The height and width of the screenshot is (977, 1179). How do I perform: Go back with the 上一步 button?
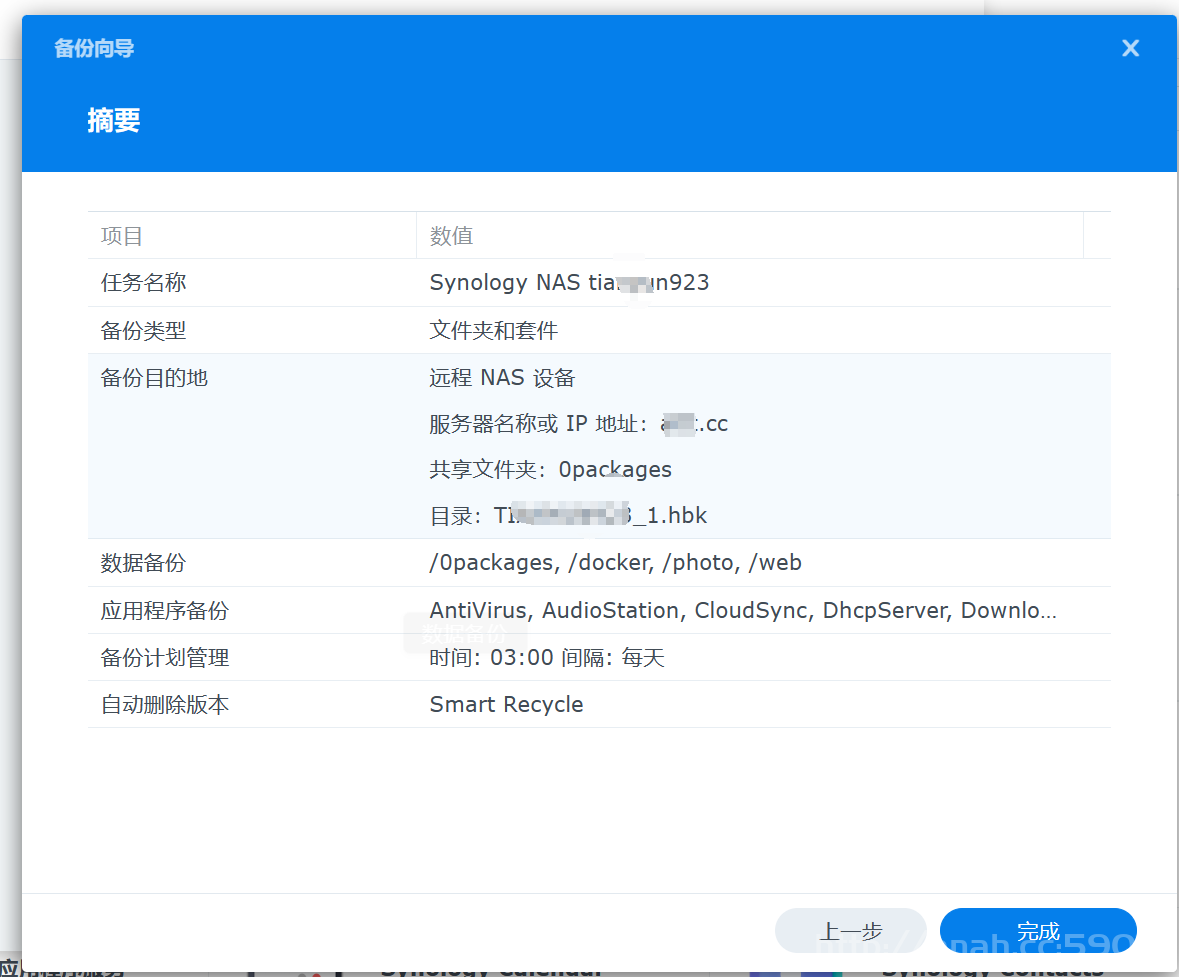point(850,931)
